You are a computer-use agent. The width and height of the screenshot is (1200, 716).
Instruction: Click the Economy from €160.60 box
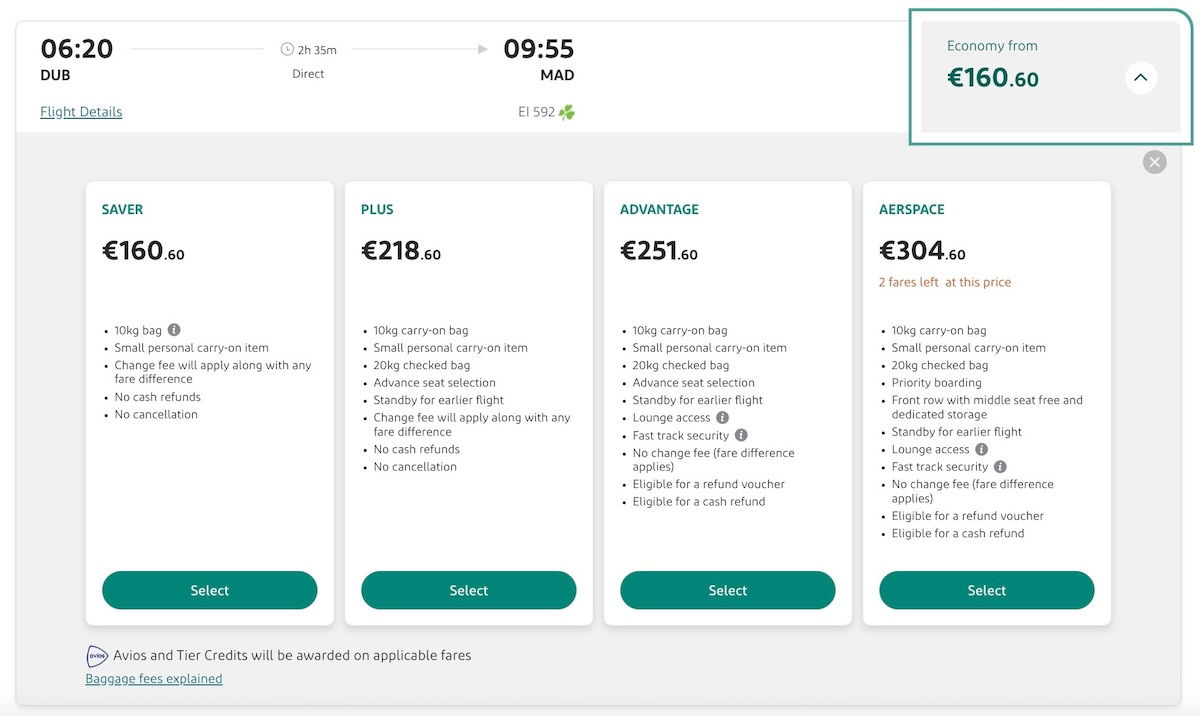tap(1051, 77)
